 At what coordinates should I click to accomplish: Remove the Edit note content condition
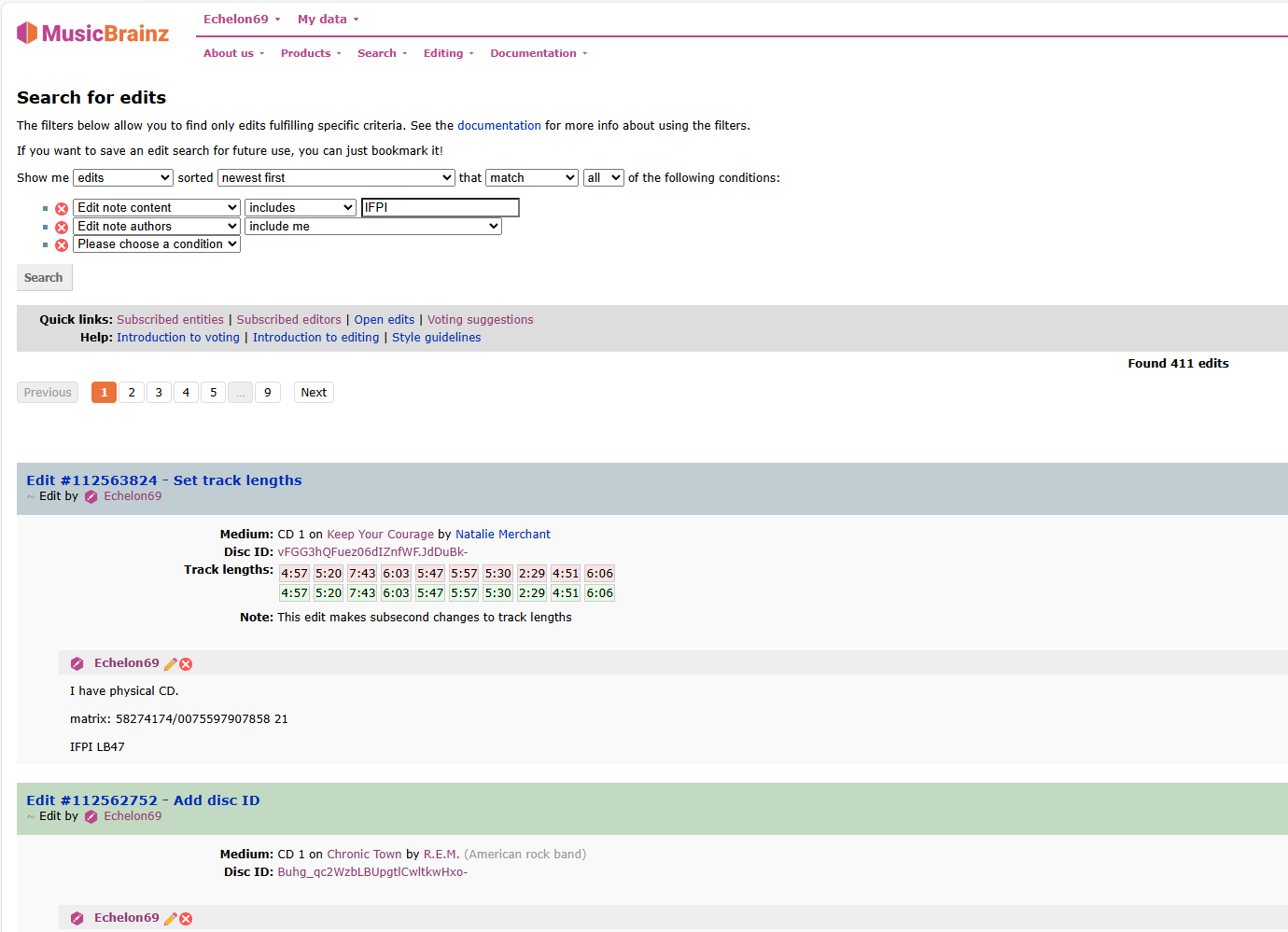(x=62, y=209)
